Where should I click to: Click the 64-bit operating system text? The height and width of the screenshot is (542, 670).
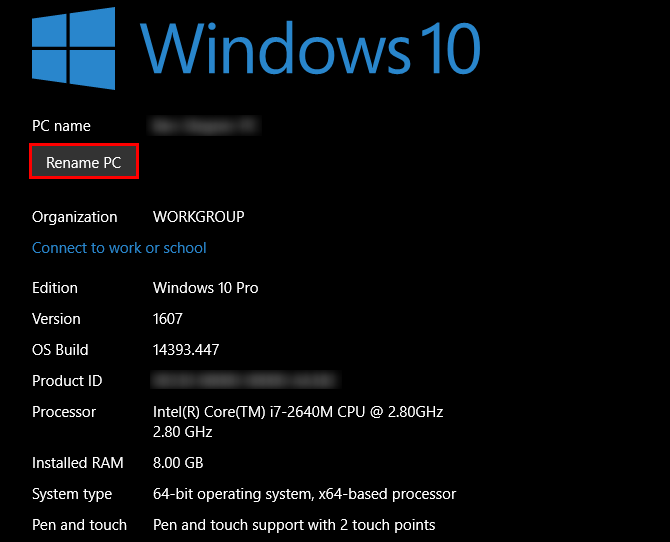pyautogui.click(x=304, y=494)
